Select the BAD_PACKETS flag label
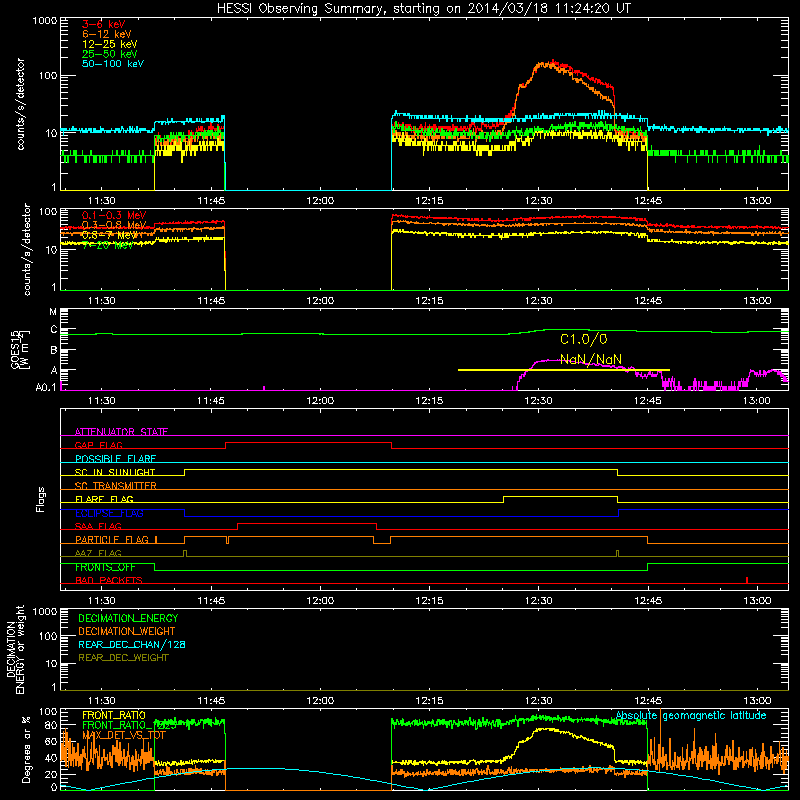The image size is (800, 800). point(109,580)
